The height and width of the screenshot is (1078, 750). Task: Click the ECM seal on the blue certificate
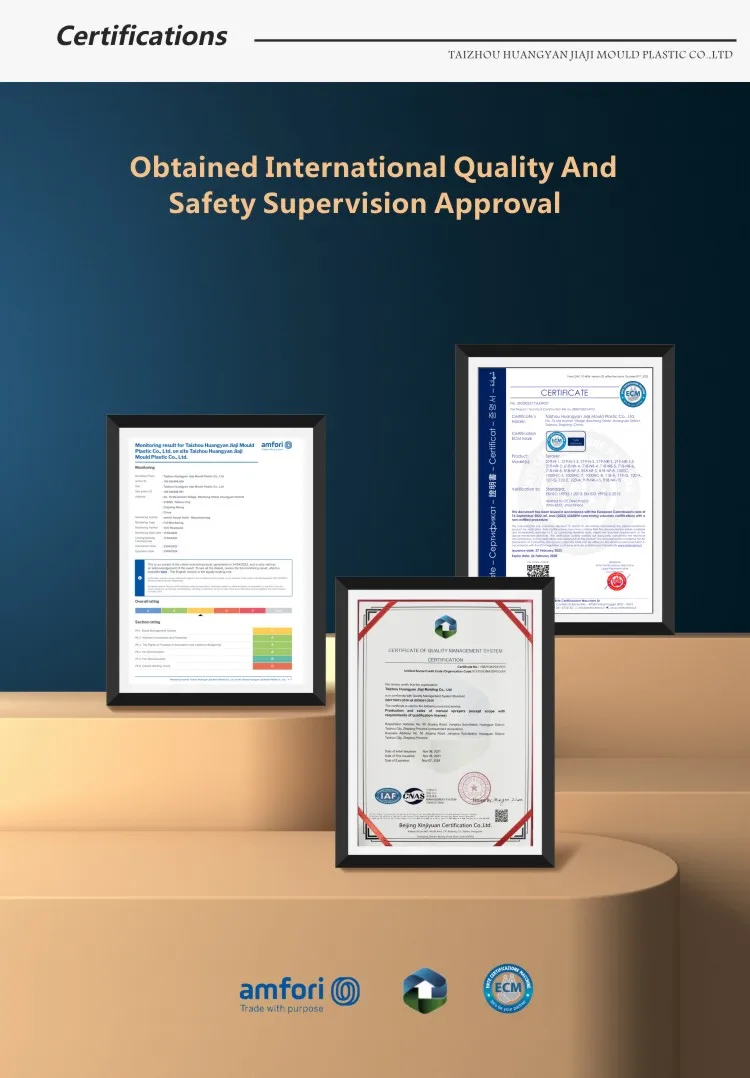632,394
